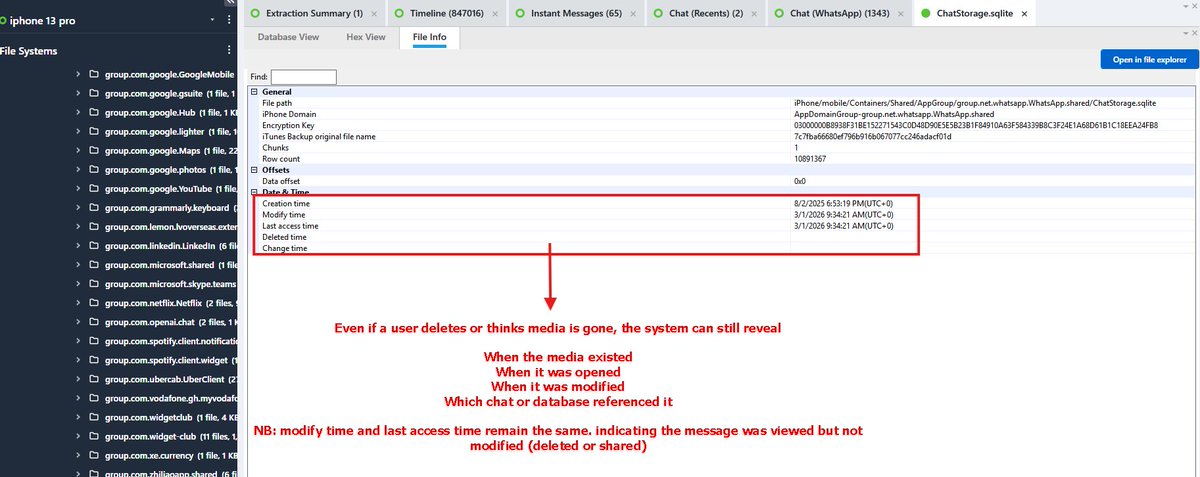Image resolution: width=1200 pixels, height=477 pixels.
Task: Click folder icon beside group.com.google.Maps
Action: point(94,150)
